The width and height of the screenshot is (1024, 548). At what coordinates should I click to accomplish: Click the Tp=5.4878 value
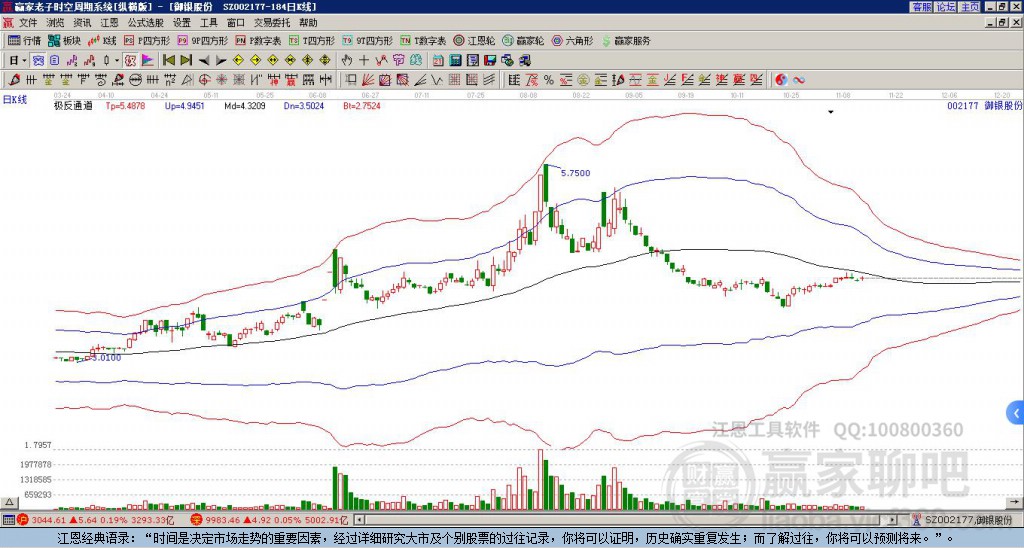click(127, 105)
